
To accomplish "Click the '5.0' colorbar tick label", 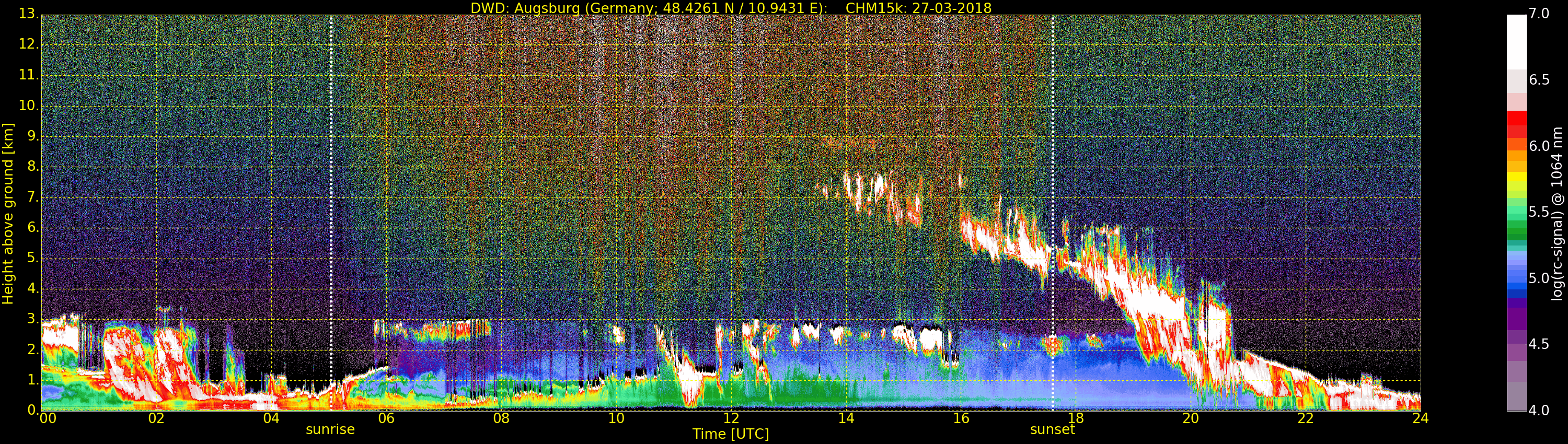I will pos(1539,278).
